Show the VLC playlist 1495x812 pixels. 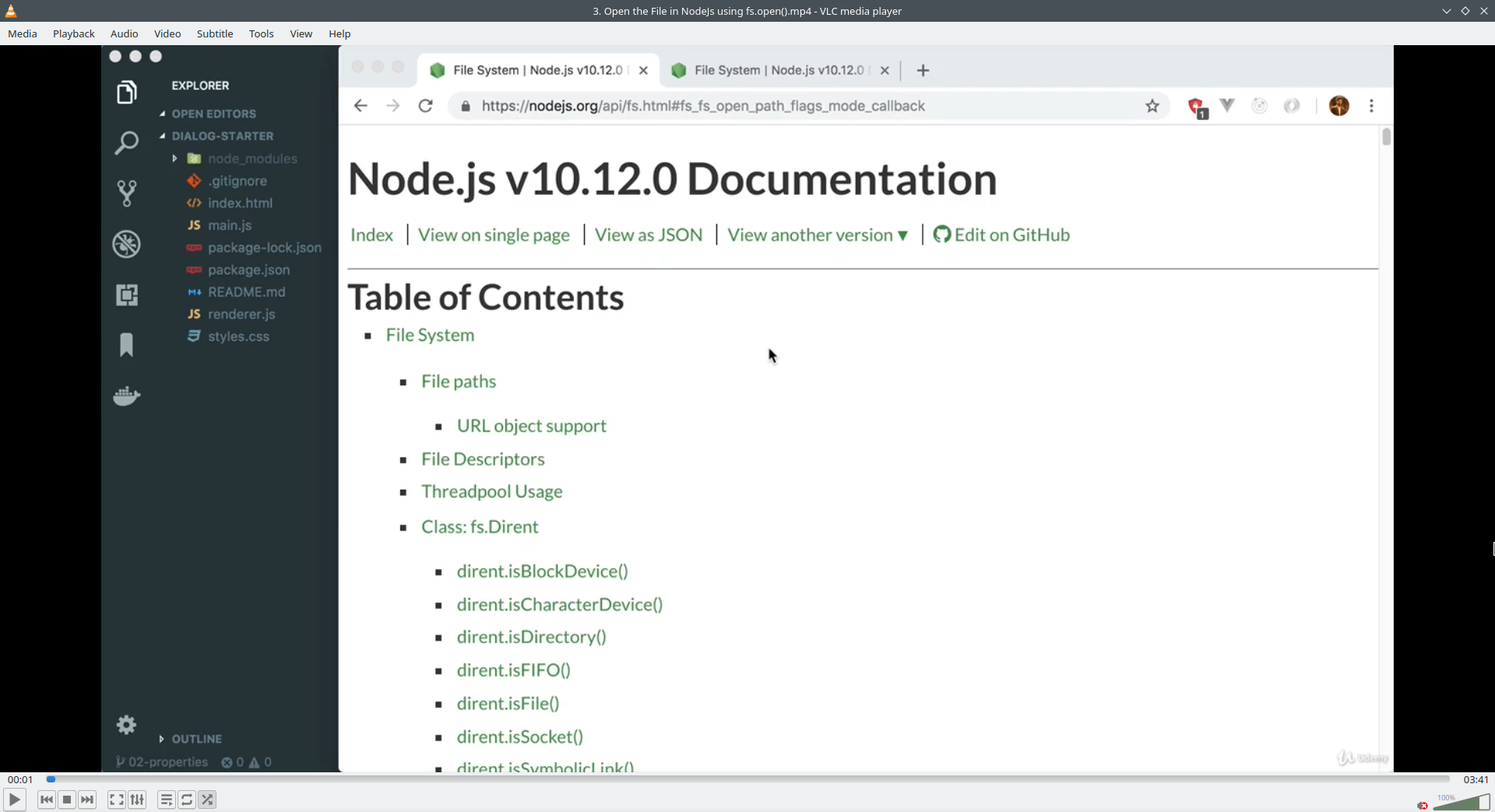click(x=166, y=800)
